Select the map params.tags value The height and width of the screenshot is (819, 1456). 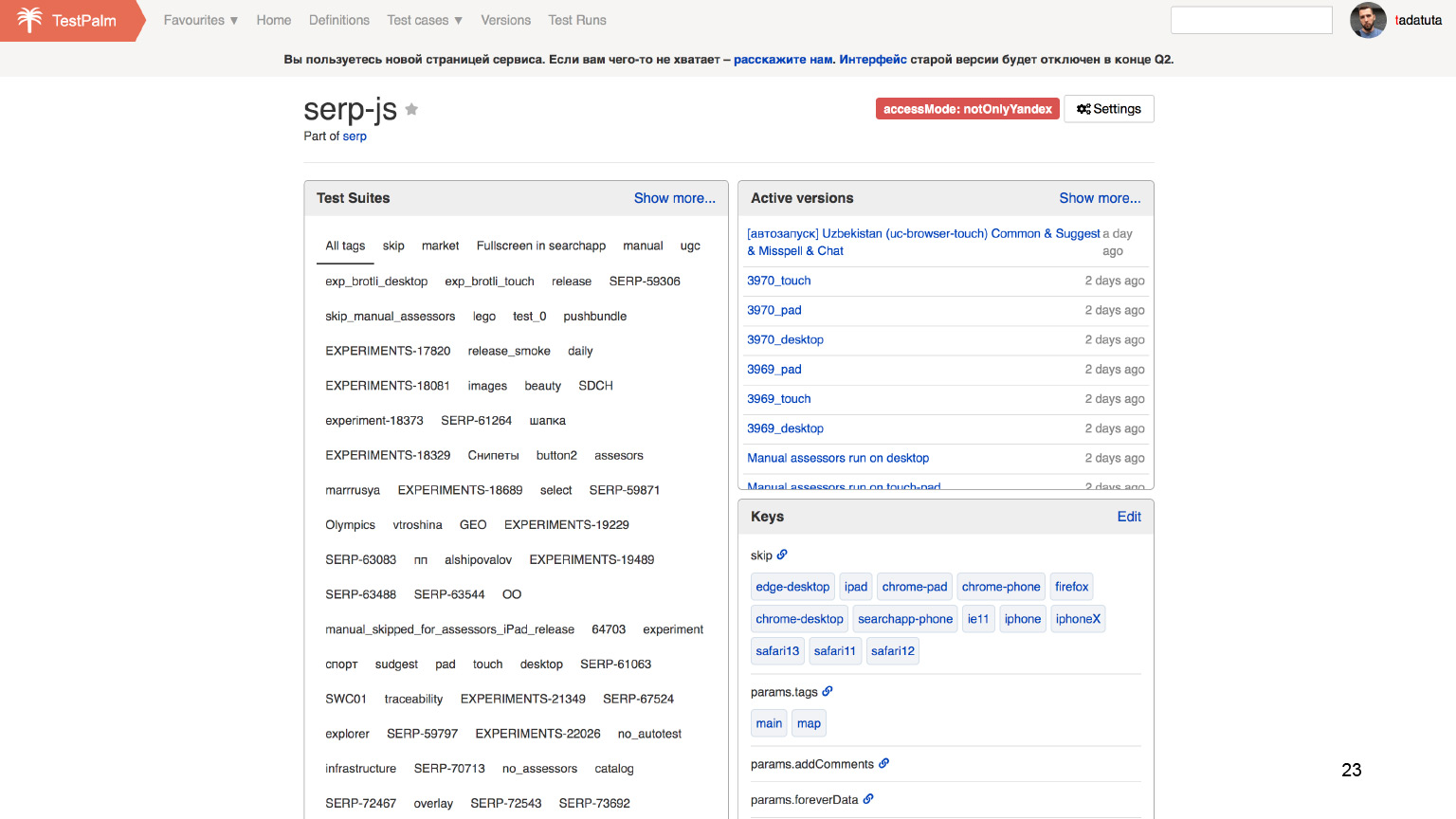(x=809, y=723)
